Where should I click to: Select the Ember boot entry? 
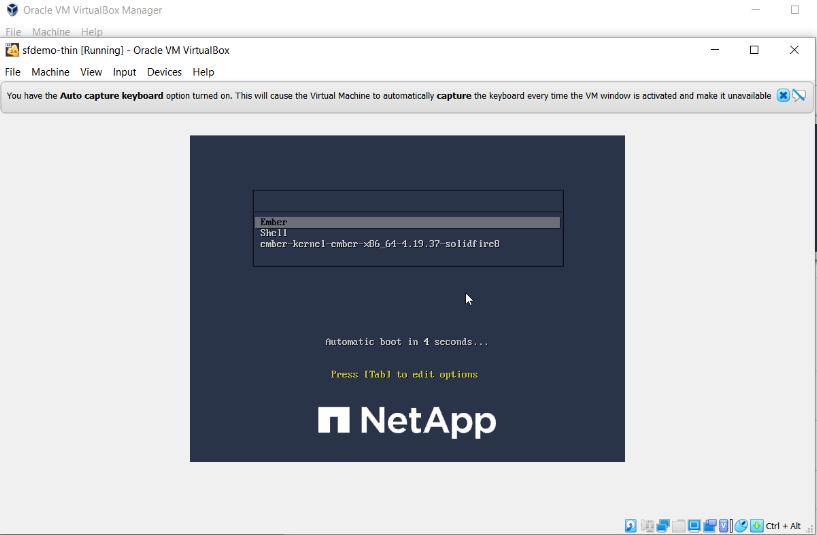407,222
